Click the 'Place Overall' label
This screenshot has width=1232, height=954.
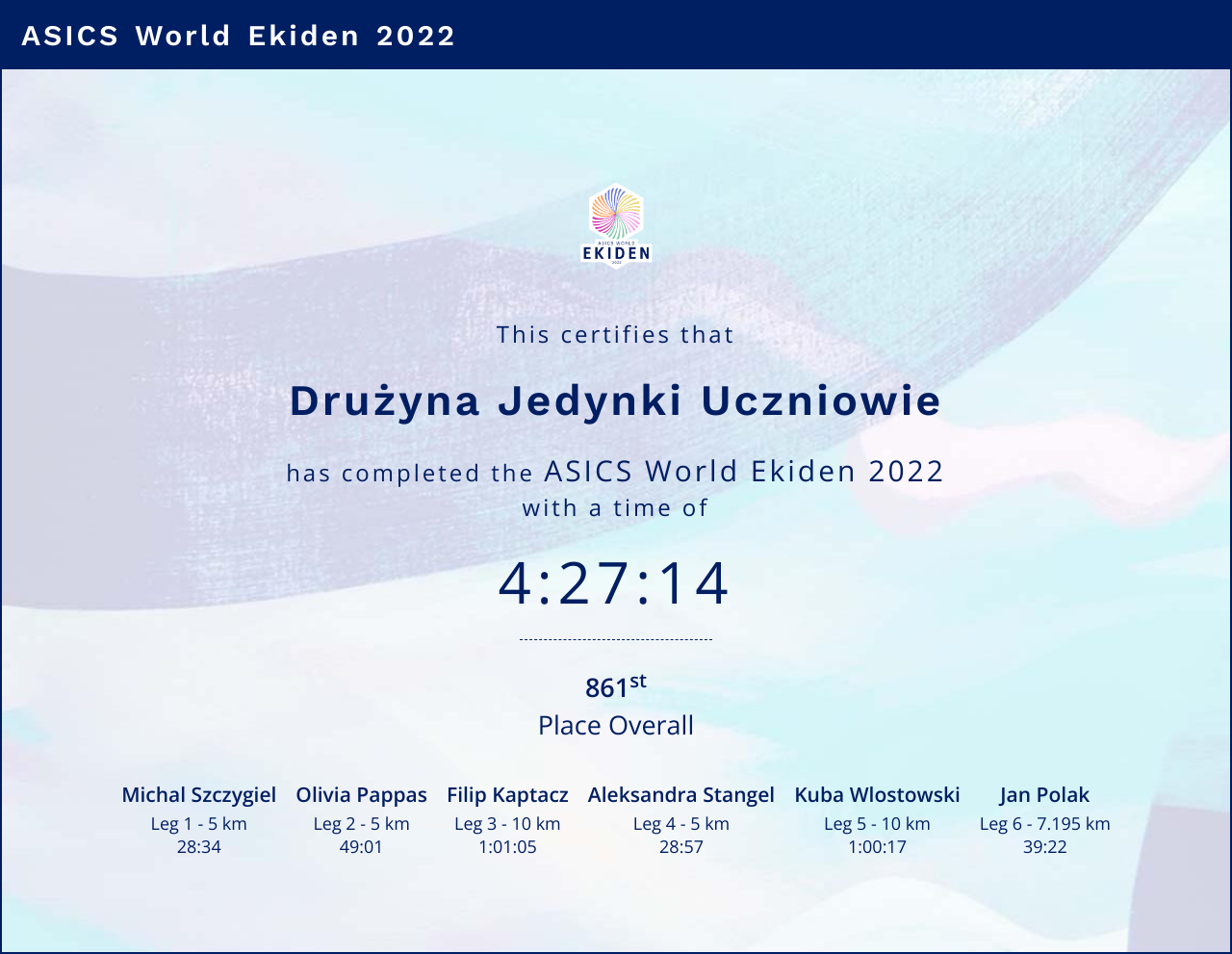point(616,725)
